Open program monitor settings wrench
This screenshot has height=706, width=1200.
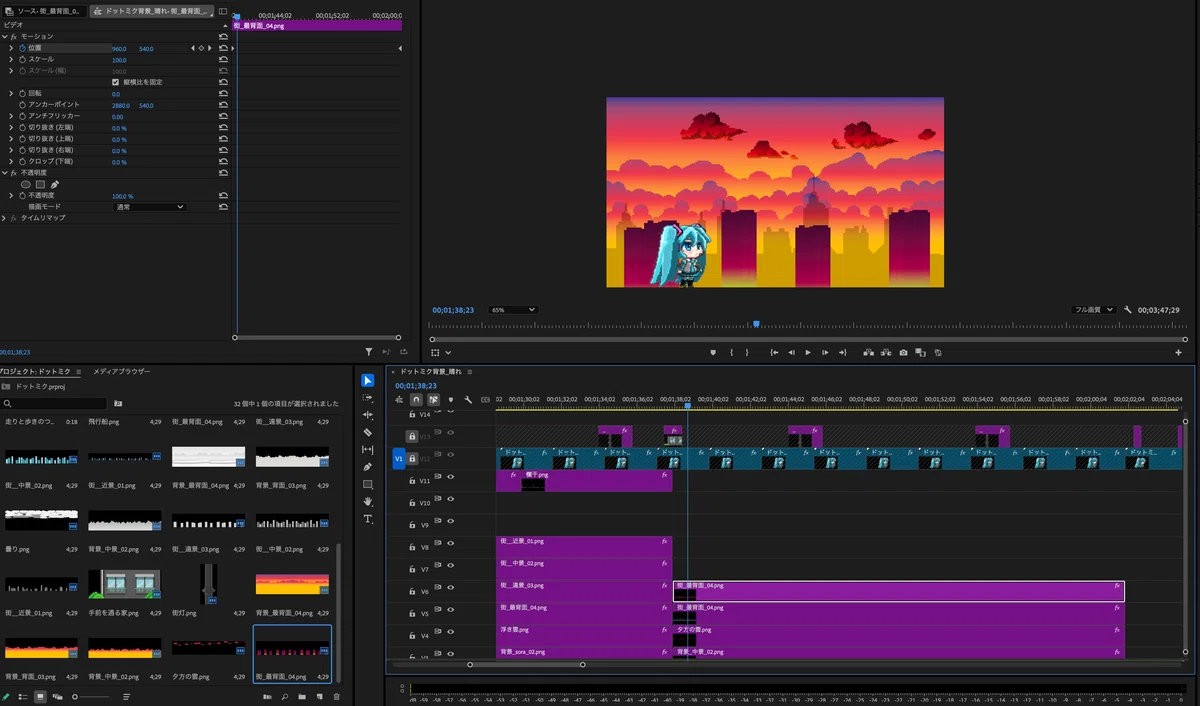click(1127, 310)
